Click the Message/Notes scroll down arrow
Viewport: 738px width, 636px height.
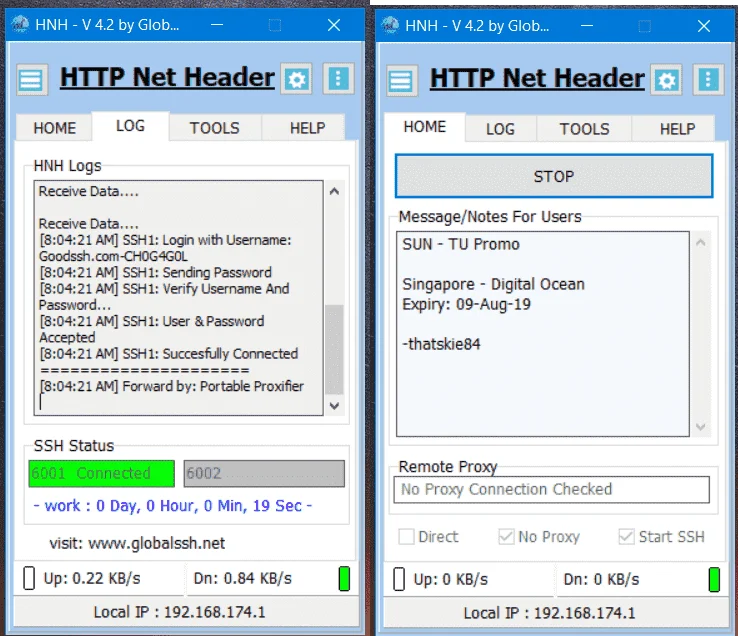click(x=700, y=427)
